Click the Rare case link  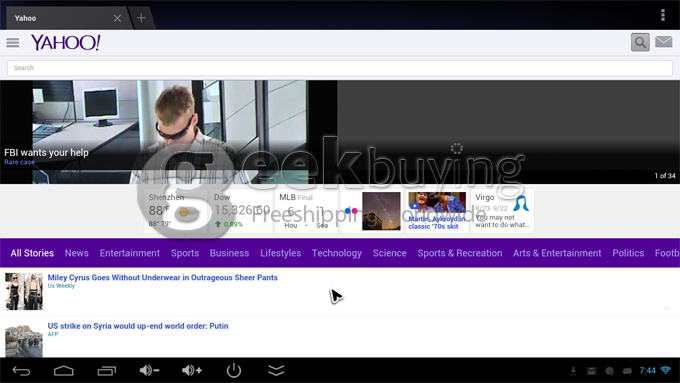pos(20,162)
